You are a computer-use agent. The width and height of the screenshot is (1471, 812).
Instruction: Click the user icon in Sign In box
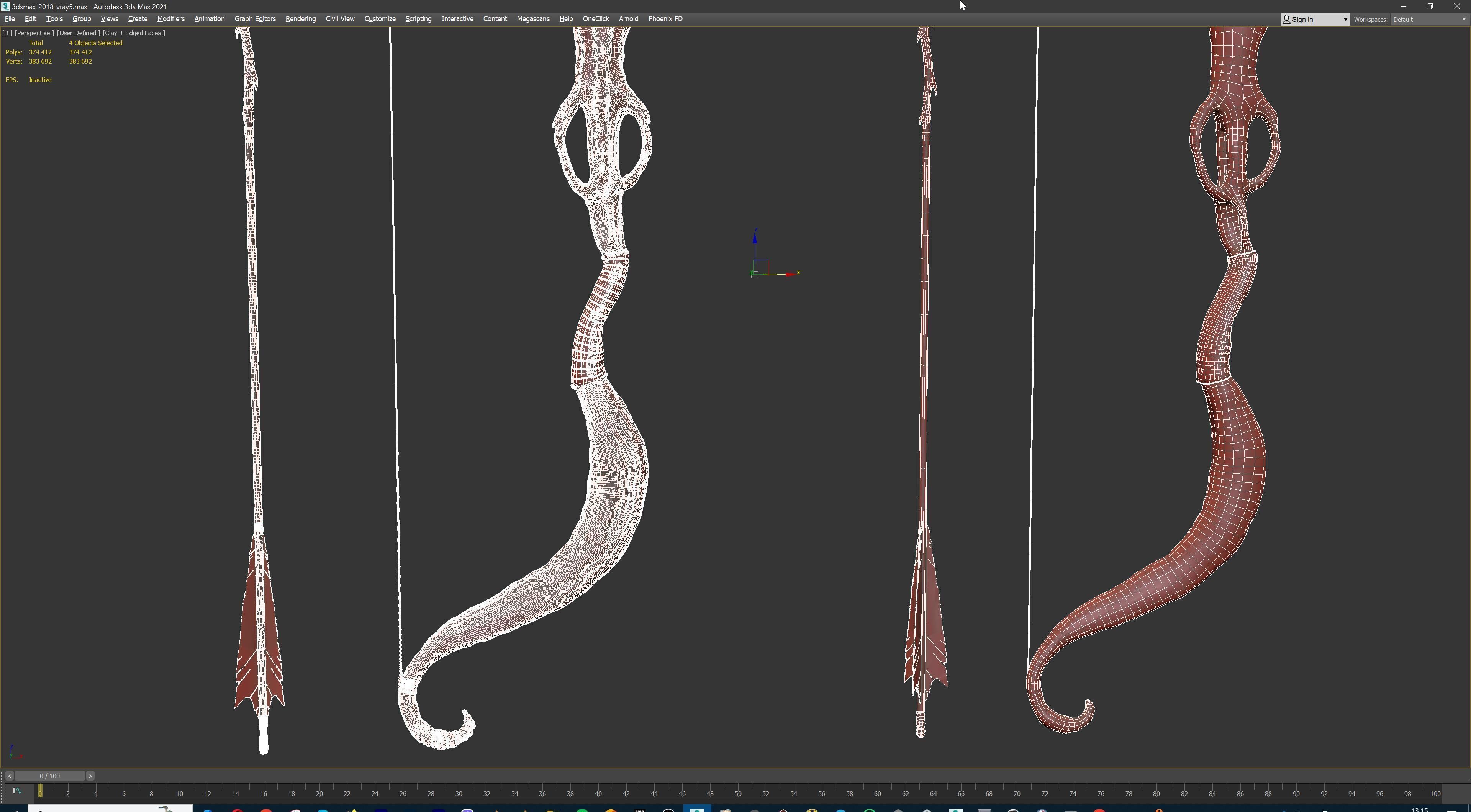[x=1287, y=20]
